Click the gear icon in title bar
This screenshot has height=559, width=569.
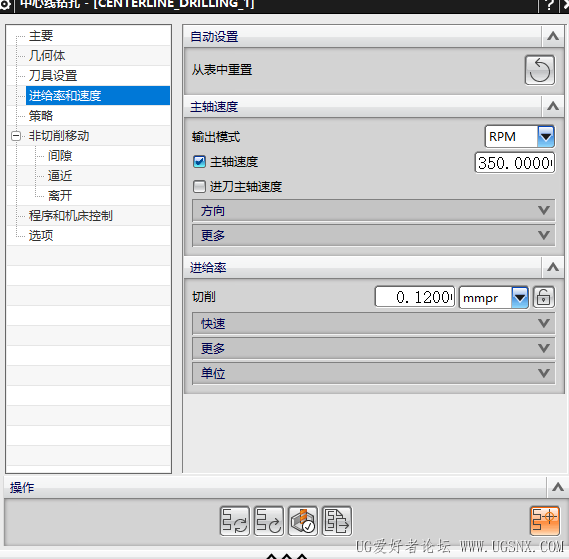click(5, 5)
